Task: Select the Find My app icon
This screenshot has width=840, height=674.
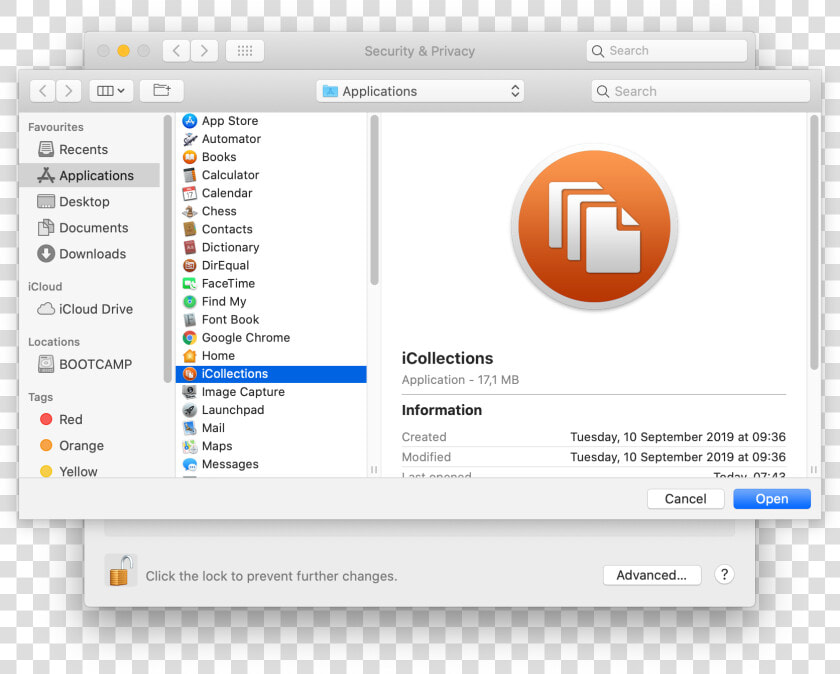Action: (190, 302)
